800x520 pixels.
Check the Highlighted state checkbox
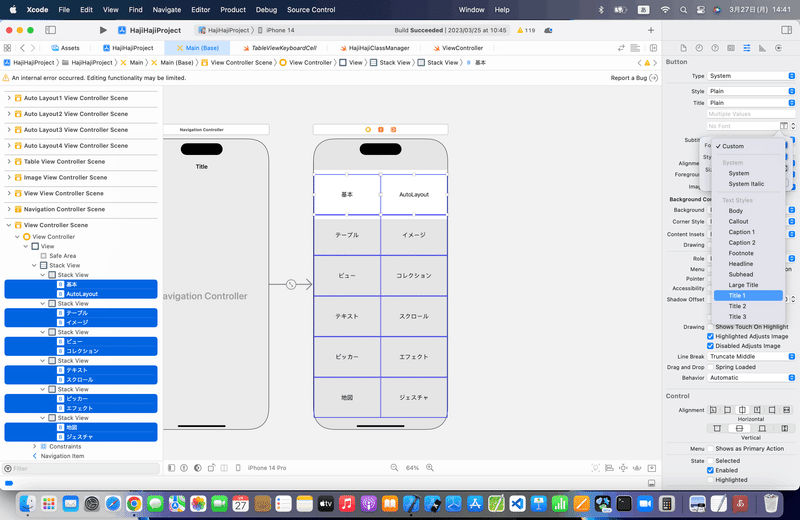710,480
